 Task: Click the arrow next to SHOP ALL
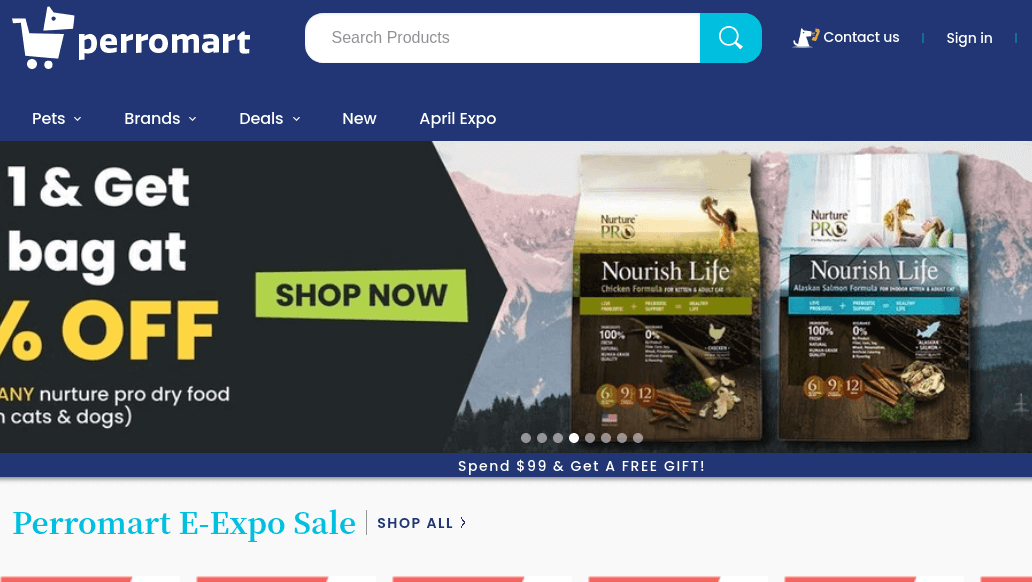[463, 523]
